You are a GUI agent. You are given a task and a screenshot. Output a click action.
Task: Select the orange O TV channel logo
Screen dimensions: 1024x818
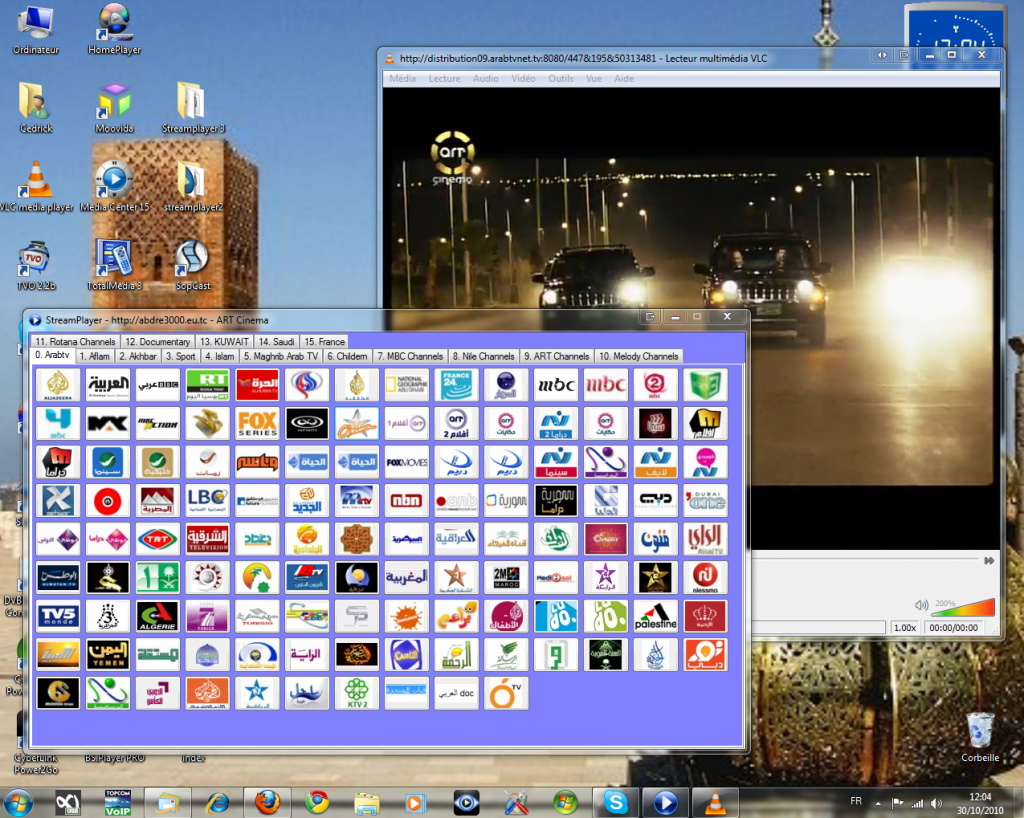[506, 693]
